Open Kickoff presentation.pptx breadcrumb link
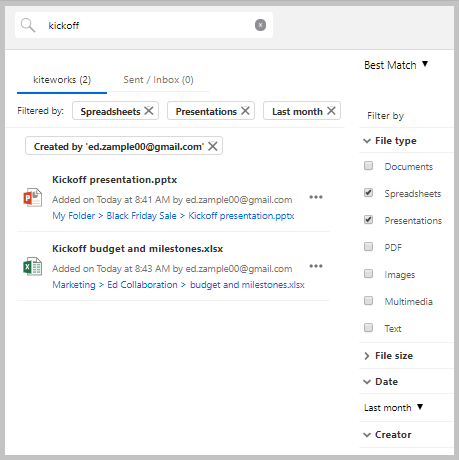This screenshot has height=460, width=460. (241, 216)
